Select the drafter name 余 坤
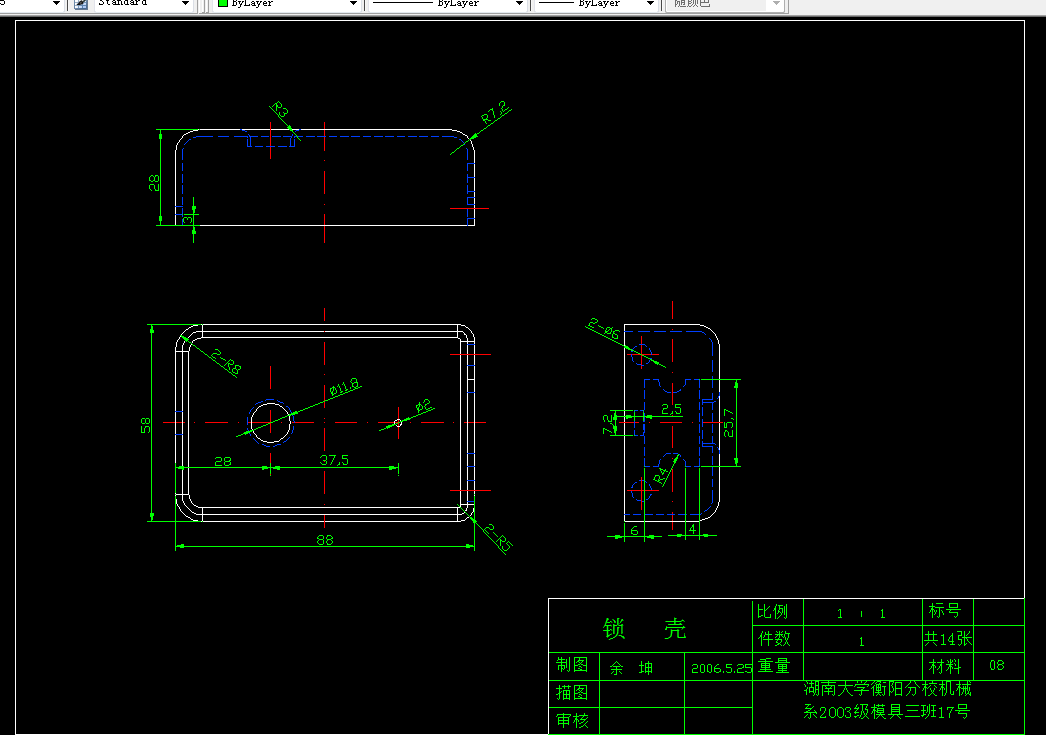Image resolution: width=1046 pixels, height=735 pixels. pyautogui.click(x=631, y=668)
